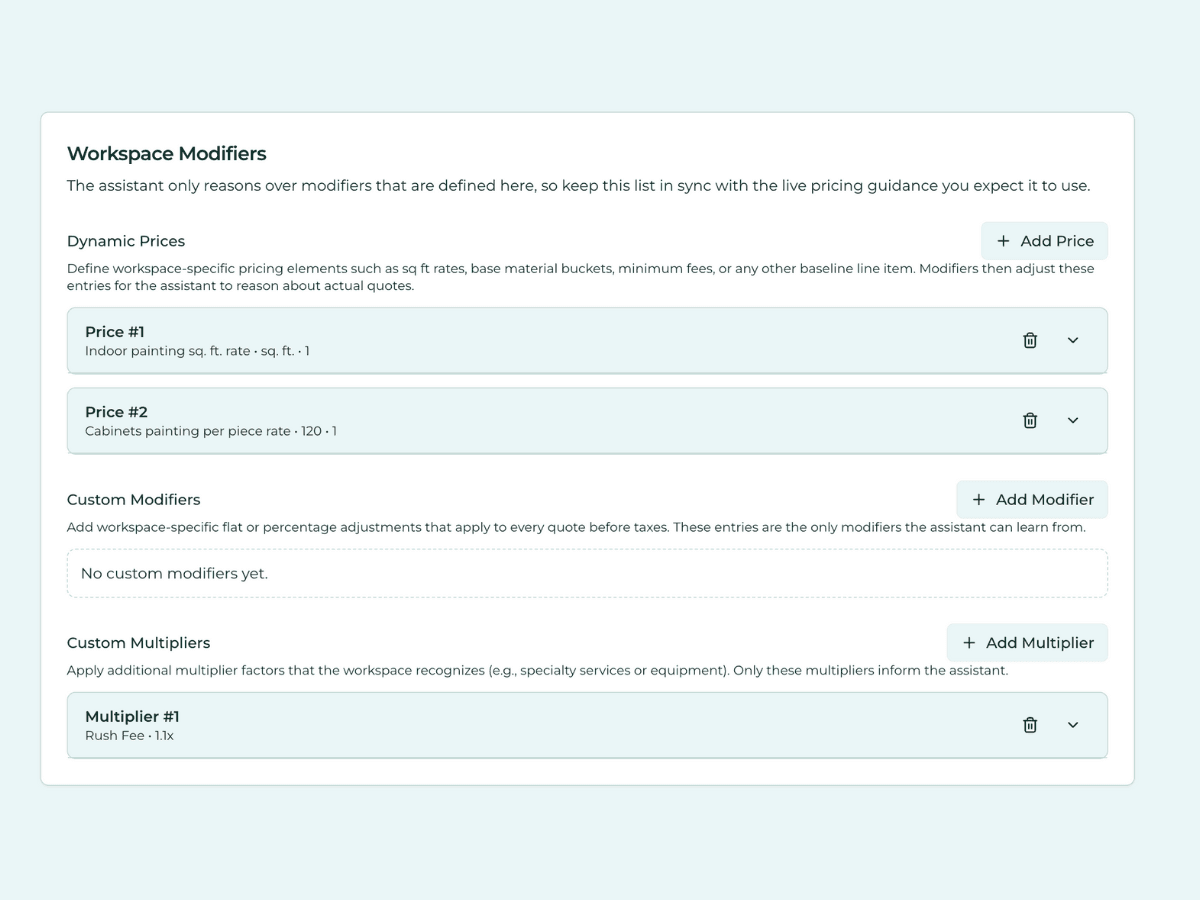
Task: Click the Custom Modifiers section label
Action: click(133, 499)
